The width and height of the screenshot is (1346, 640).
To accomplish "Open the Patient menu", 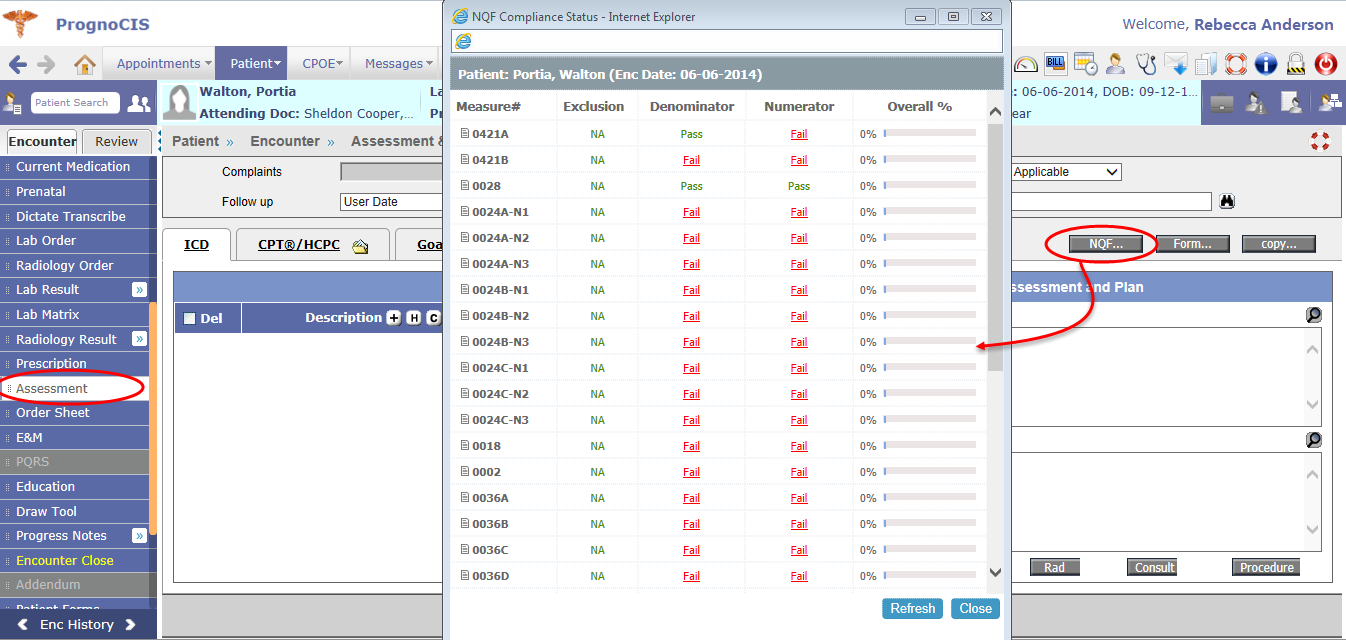I will coord(251,64).
